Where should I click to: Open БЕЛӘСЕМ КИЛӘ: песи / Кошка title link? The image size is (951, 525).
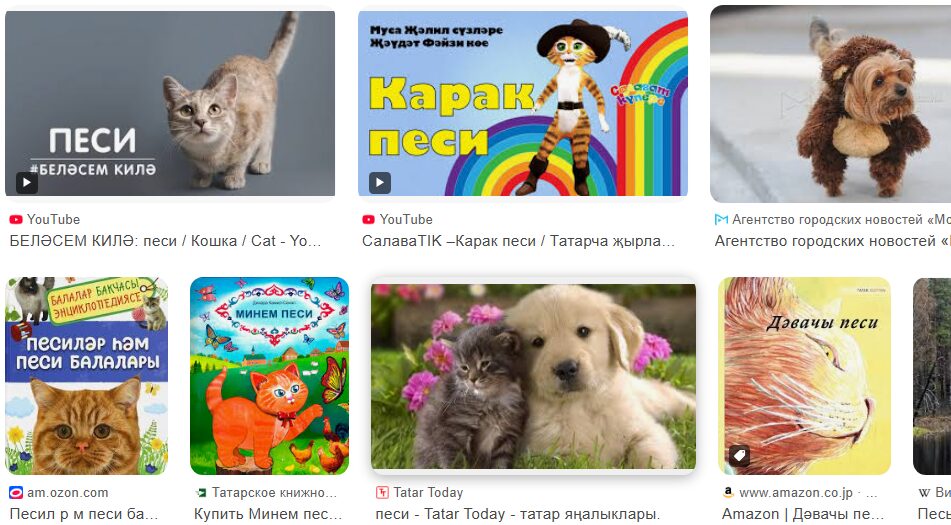tap(166, 241)
